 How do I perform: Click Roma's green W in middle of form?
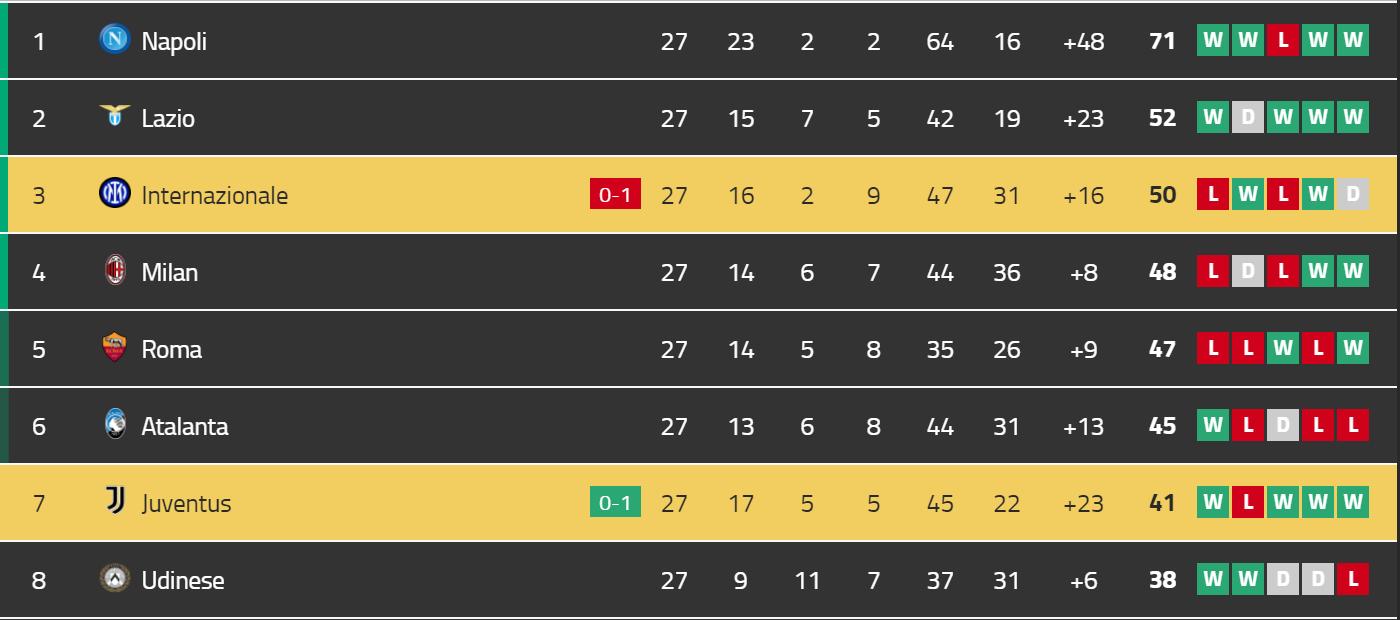point(1283,349)
